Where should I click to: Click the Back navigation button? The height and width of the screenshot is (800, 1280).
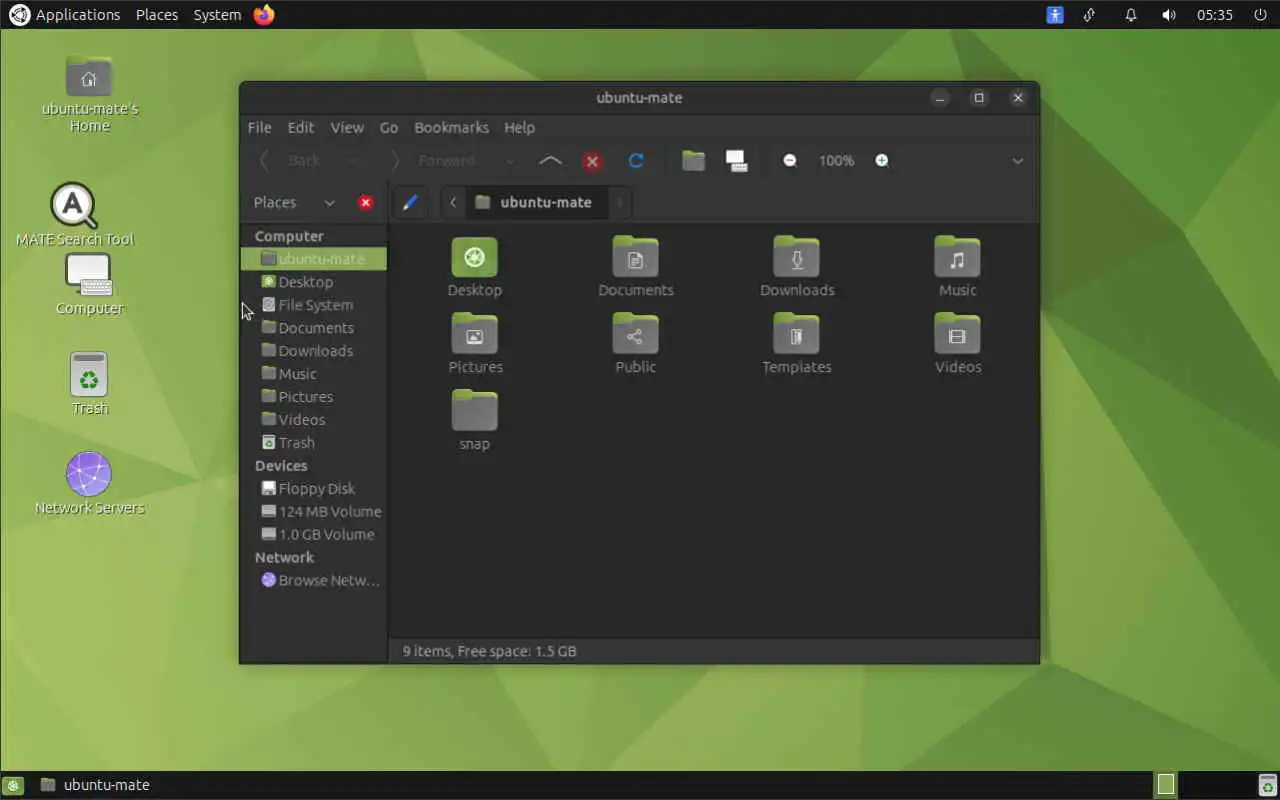coord(292,161)
